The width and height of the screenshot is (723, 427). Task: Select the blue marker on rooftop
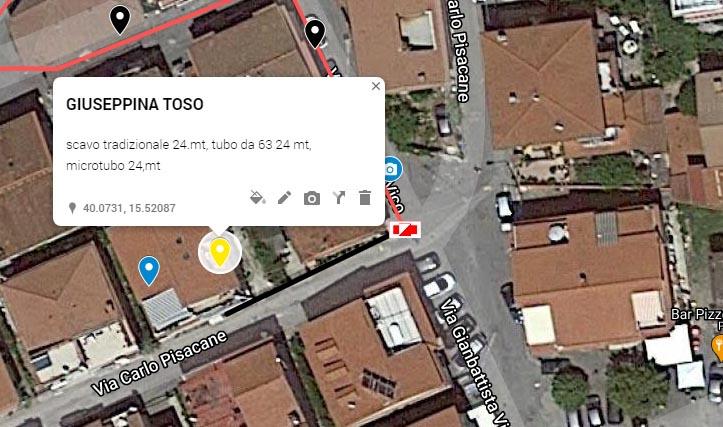(149, 271)
